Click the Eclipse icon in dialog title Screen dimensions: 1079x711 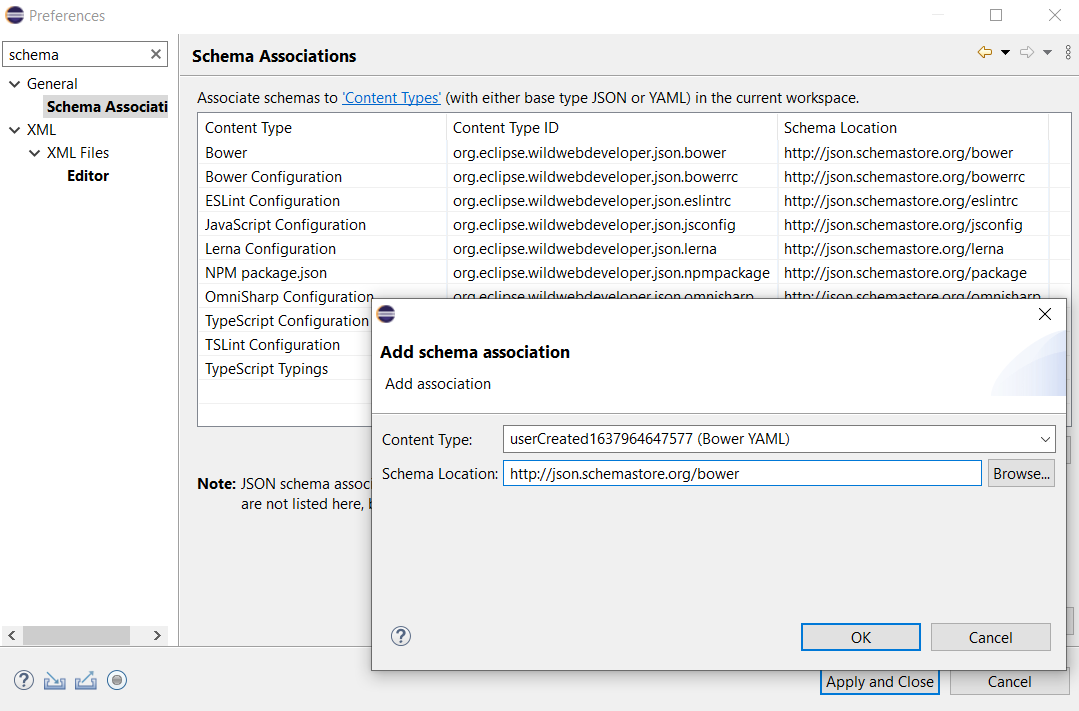point(386,314)
